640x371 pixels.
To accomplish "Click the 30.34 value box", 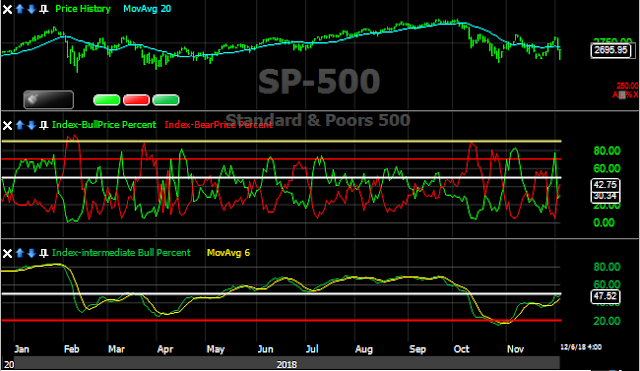I will pos(606,196).
